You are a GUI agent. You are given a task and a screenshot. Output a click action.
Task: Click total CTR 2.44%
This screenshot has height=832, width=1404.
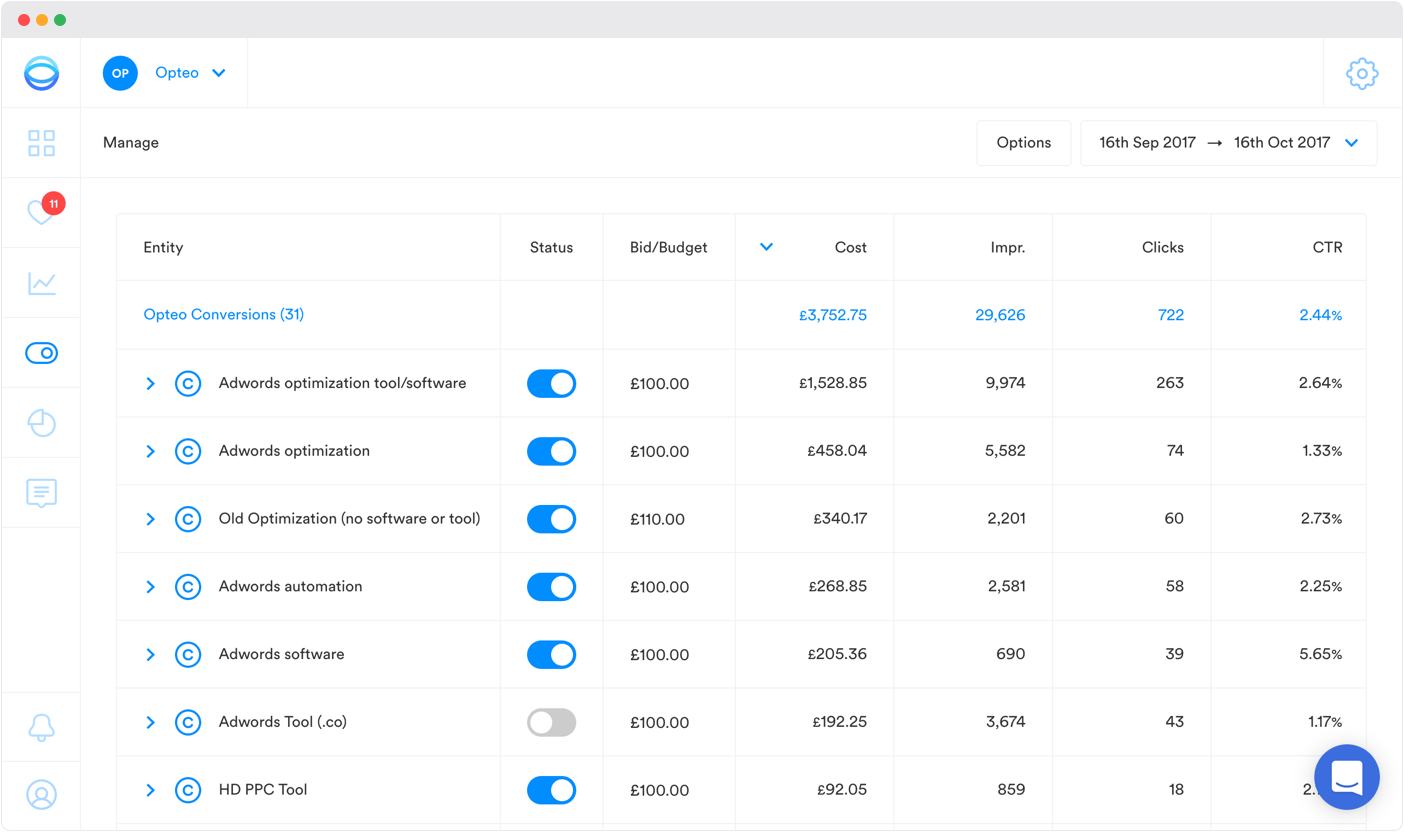[1321, 315]
